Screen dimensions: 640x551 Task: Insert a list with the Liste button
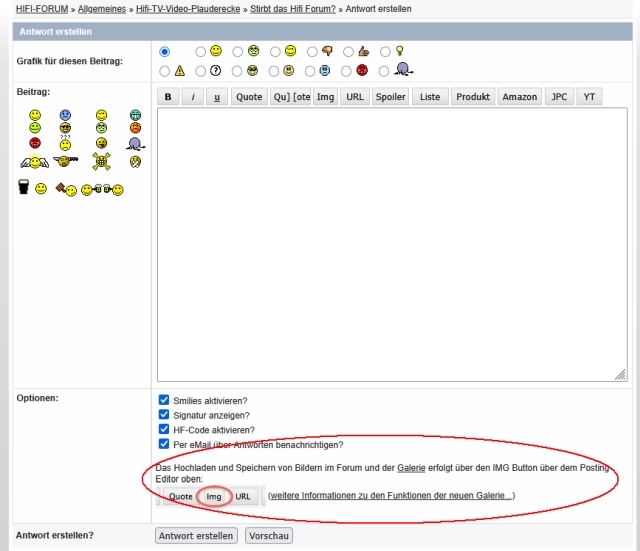[430, 97]
